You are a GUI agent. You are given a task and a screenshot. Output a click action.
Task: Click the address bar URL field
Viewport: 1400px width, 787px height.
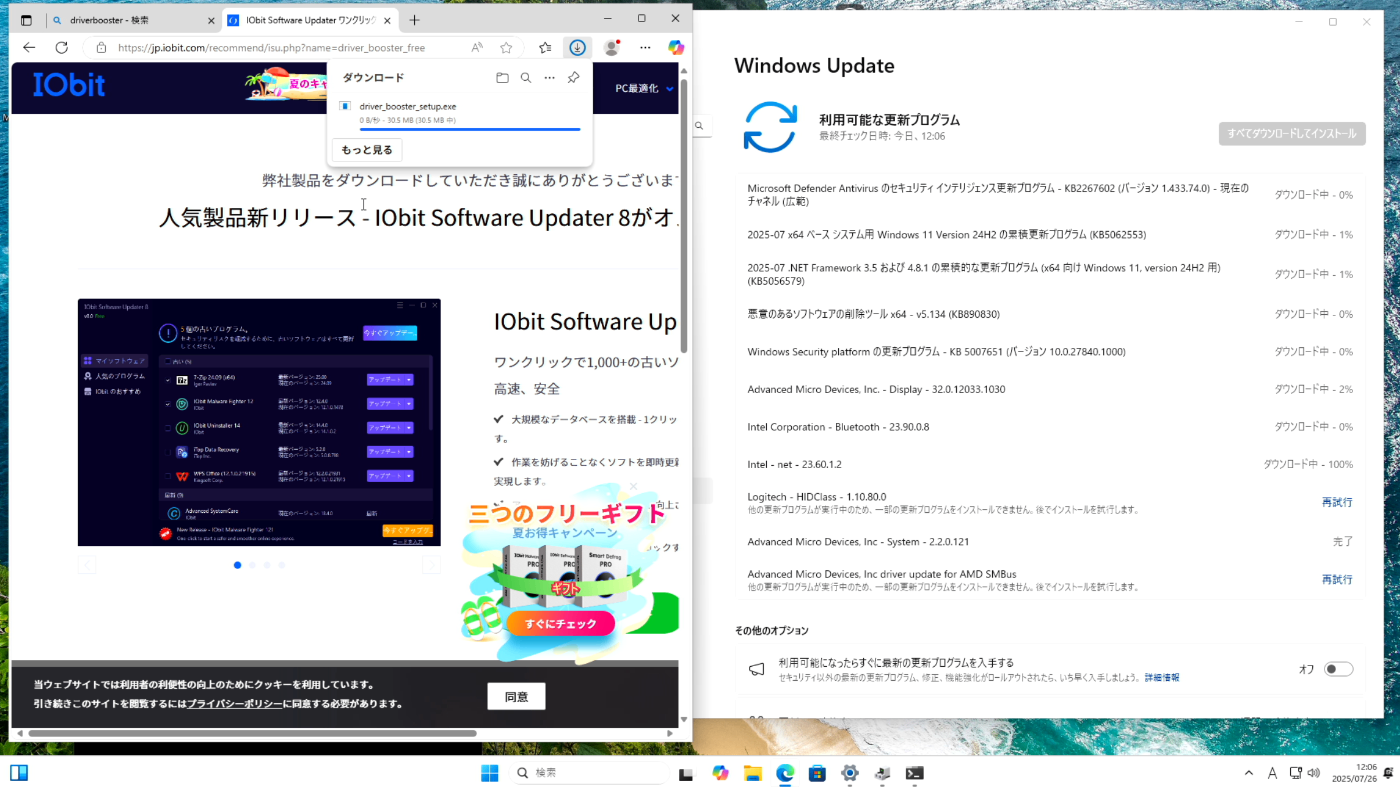click(x=290, y=47)
